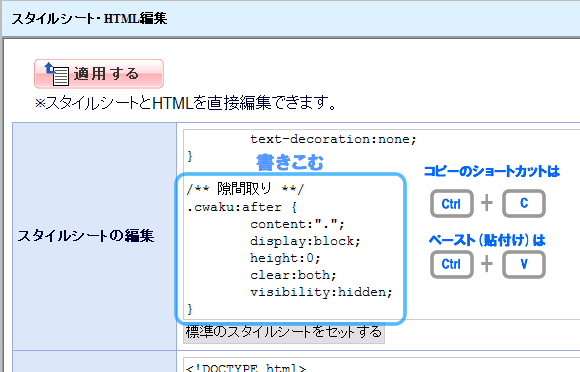Image resolution: width=580 pixels, height=372 pixels.
Task: Click the 'content:".";' line
Action: pyautogui.click(x=297, y=224)
